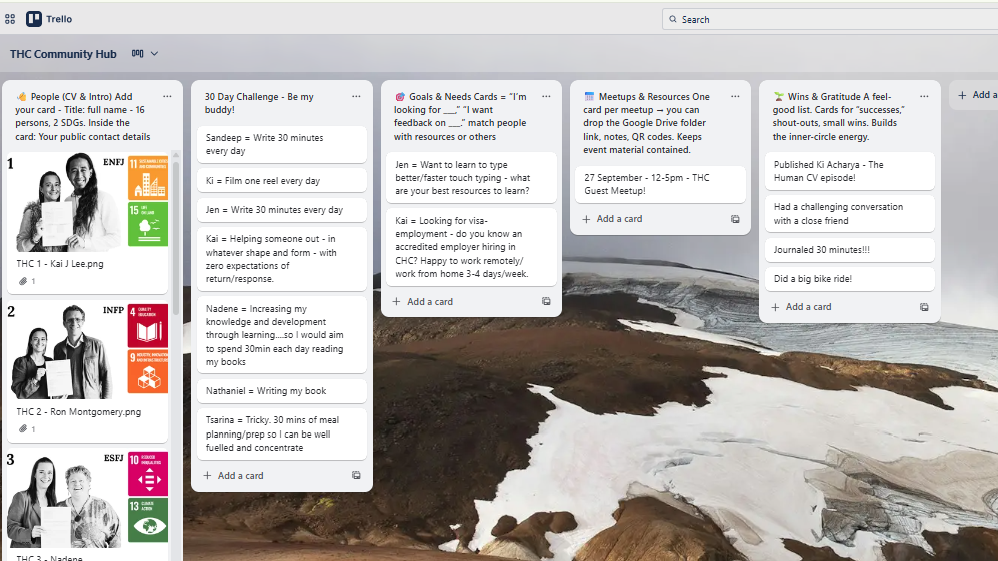Screen dimensions: 998x561
Task: Open Kai visa-employment card
Action: (x=472, y=247)
